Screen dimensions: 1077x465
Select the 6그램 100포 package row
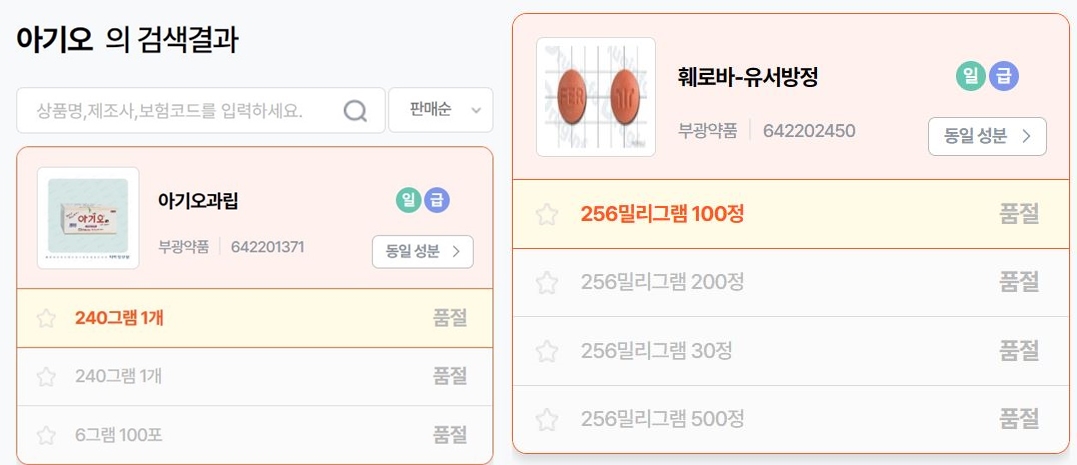pyautogui.click(x=255, y=435)
